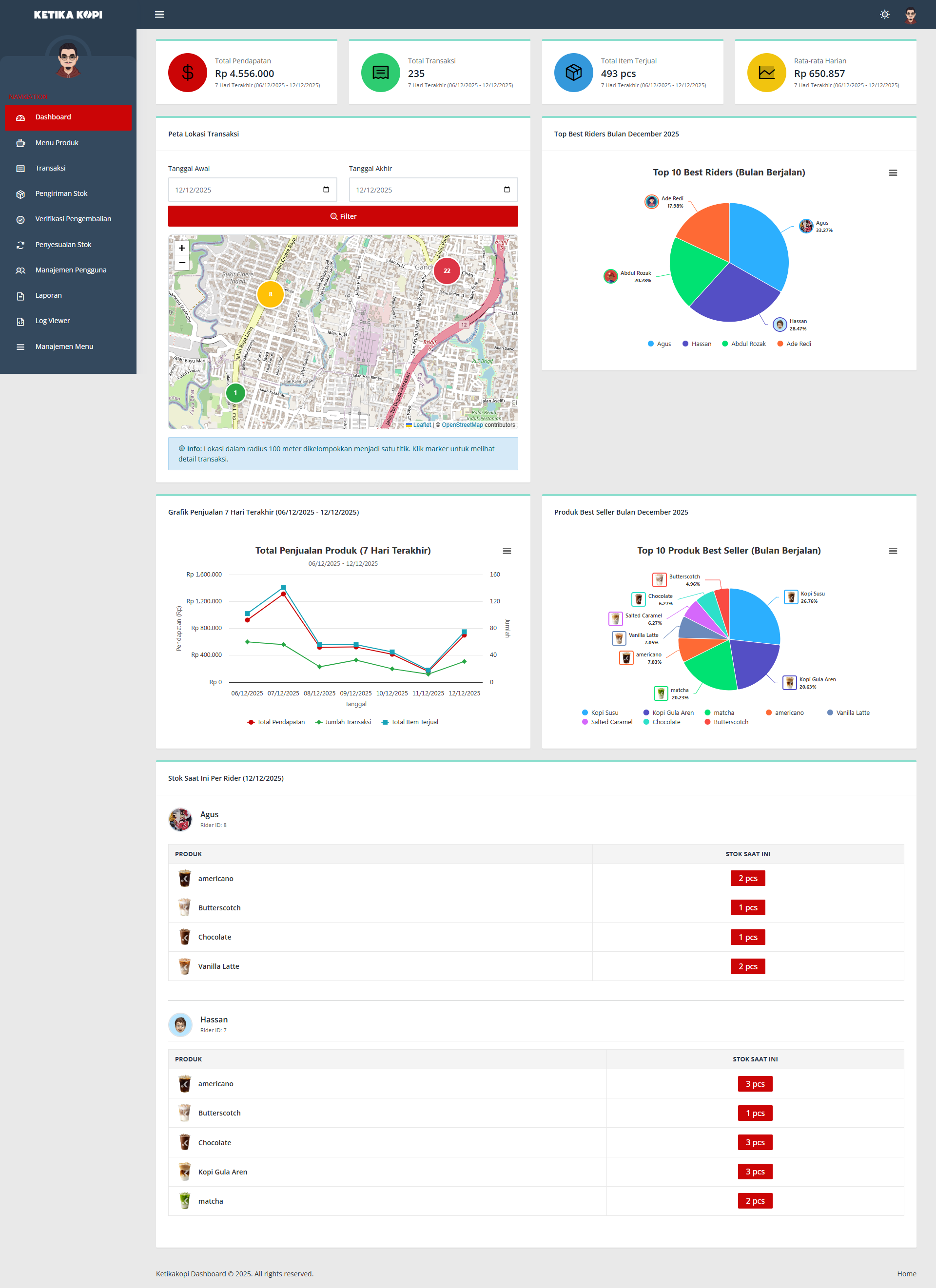Toggle the Kopi Susu legend color dot
Image resolution: width=936 pixels, height=1288 pixels.
[x=585, y=713]
